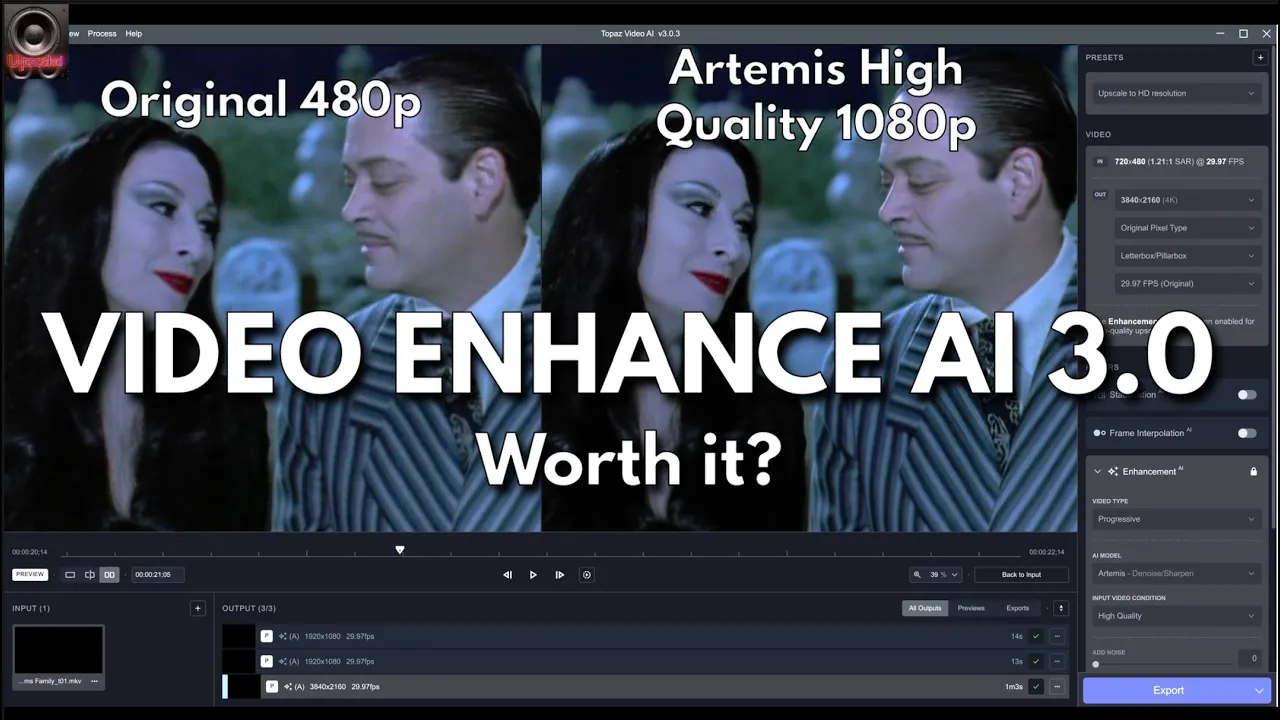Click the Export button

coord(1168,690)
